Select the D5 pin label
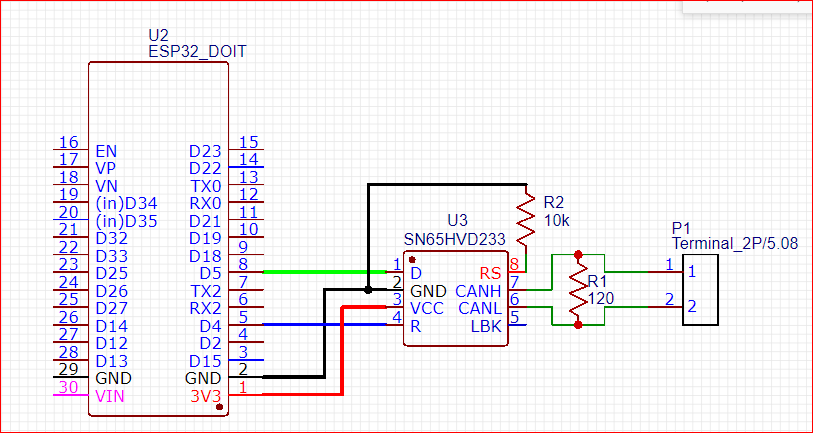This screenshot has width=813, height=433. [x=211, y=273]
